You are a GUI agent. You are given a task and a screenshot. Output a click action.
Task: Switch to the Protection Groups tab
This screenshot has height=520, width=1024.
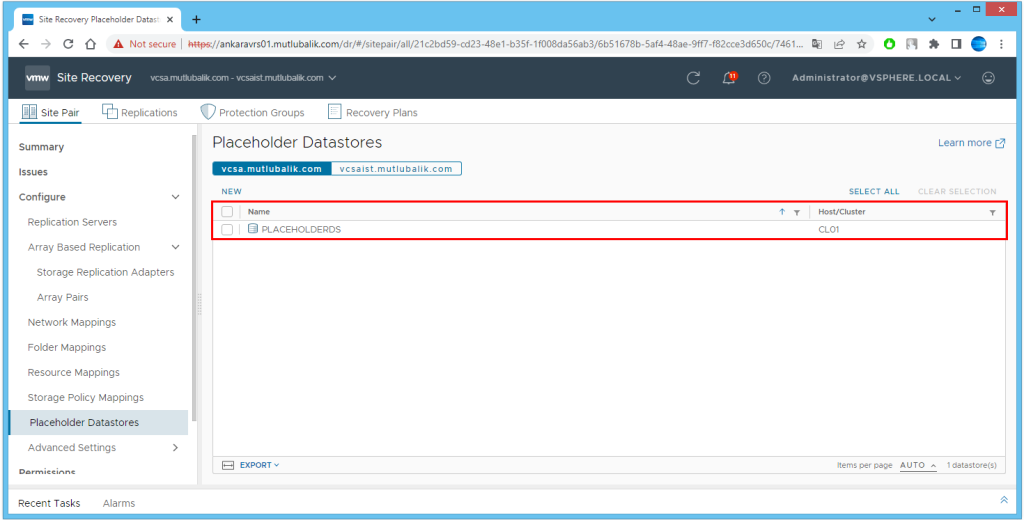pos(252,112)
